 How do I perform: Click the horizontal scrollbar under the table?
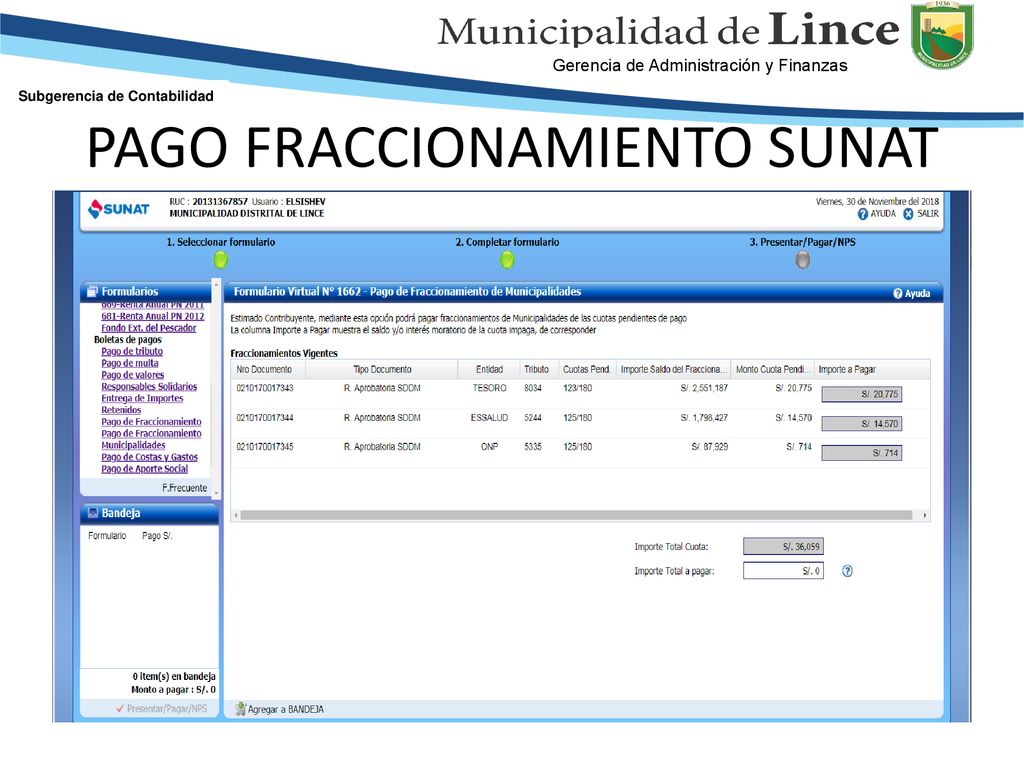pos(576,515)
